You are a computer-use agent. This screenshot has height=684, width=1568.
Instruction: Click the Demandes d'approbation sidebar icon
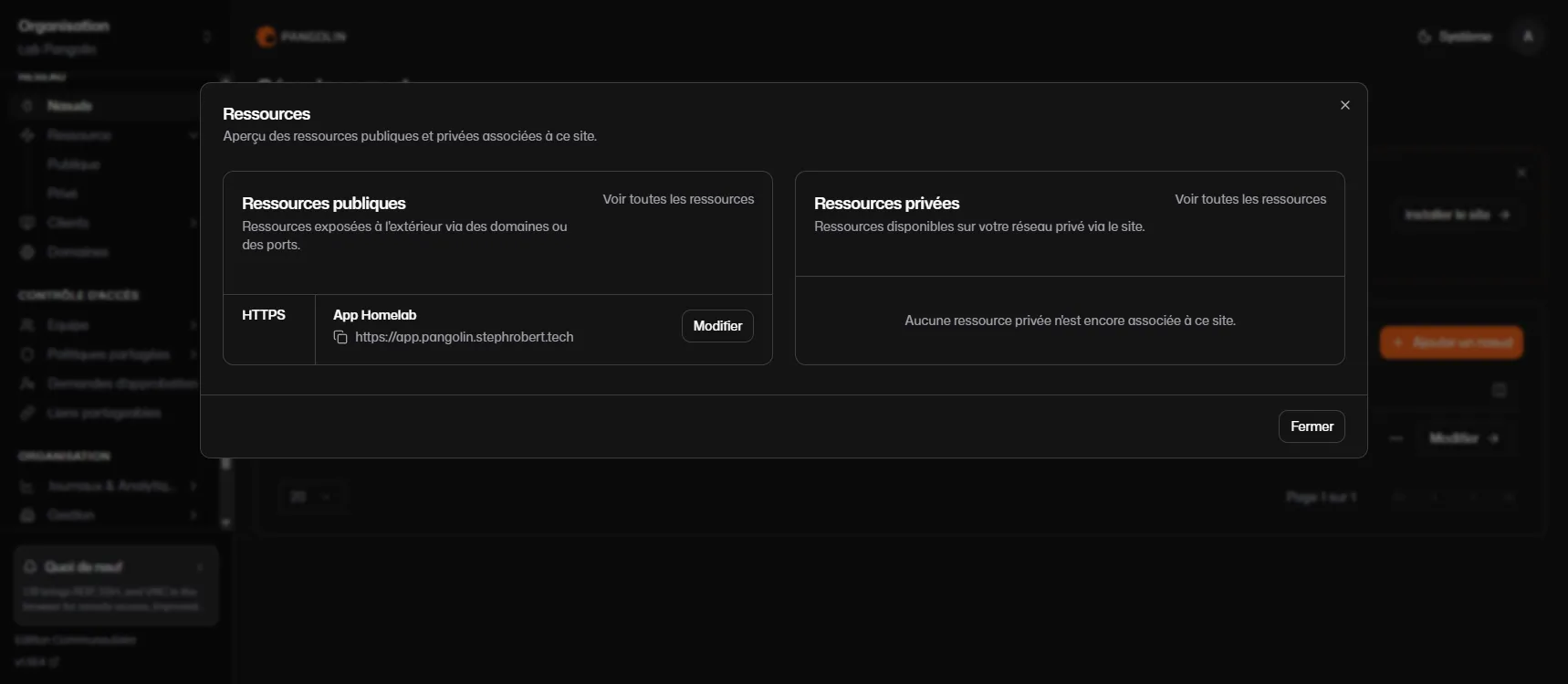click(x=27, y=384)
